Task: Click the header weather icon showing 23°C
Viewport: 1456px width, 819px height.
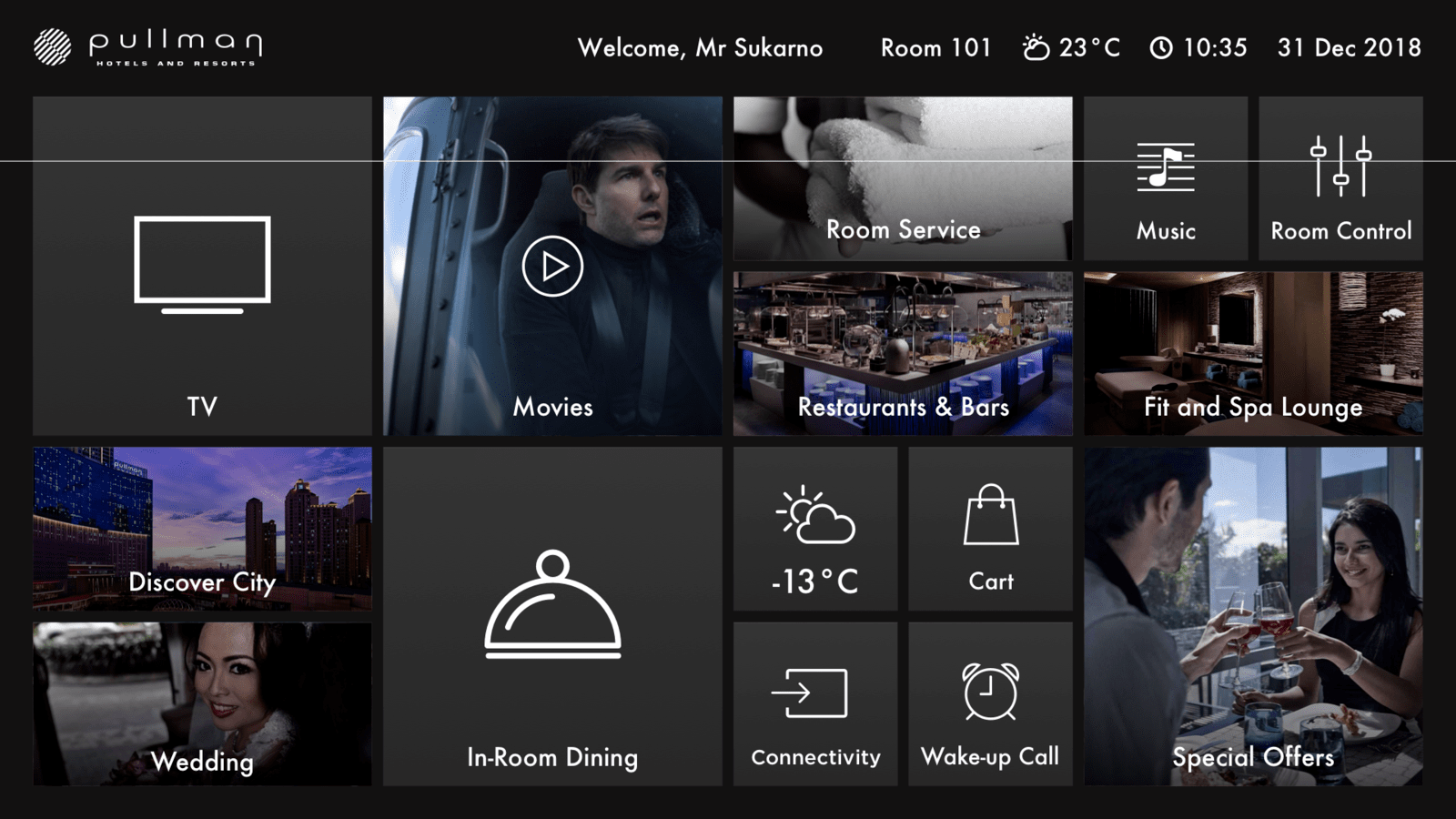Action: point(1036,47)
